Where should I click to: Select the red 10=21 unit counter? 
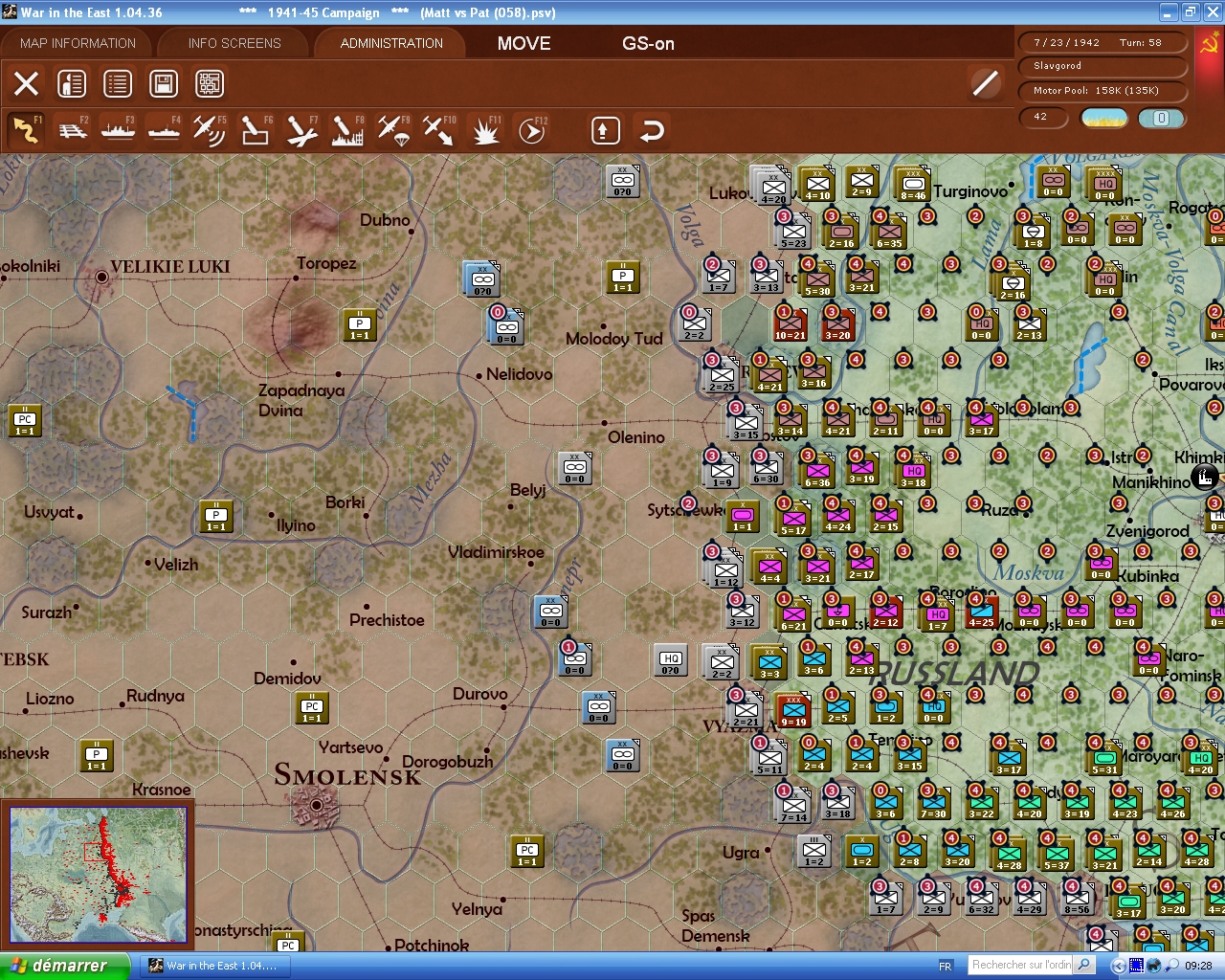click(x=791, y=324)
